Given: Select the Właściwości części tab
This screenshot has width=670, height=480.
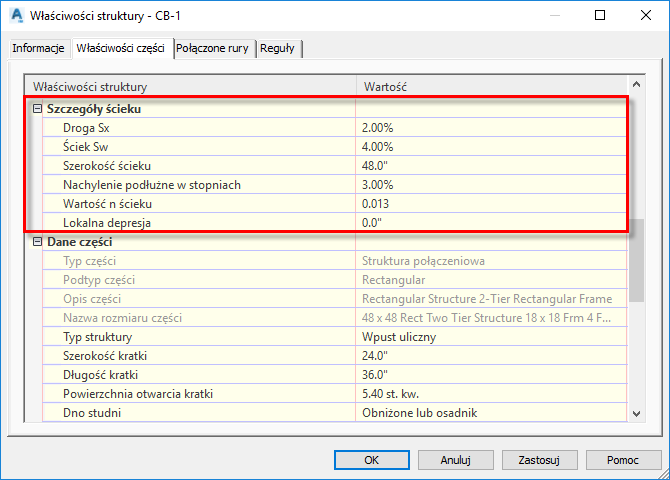Looking at the screenshot, I should [x=120, y=48].
